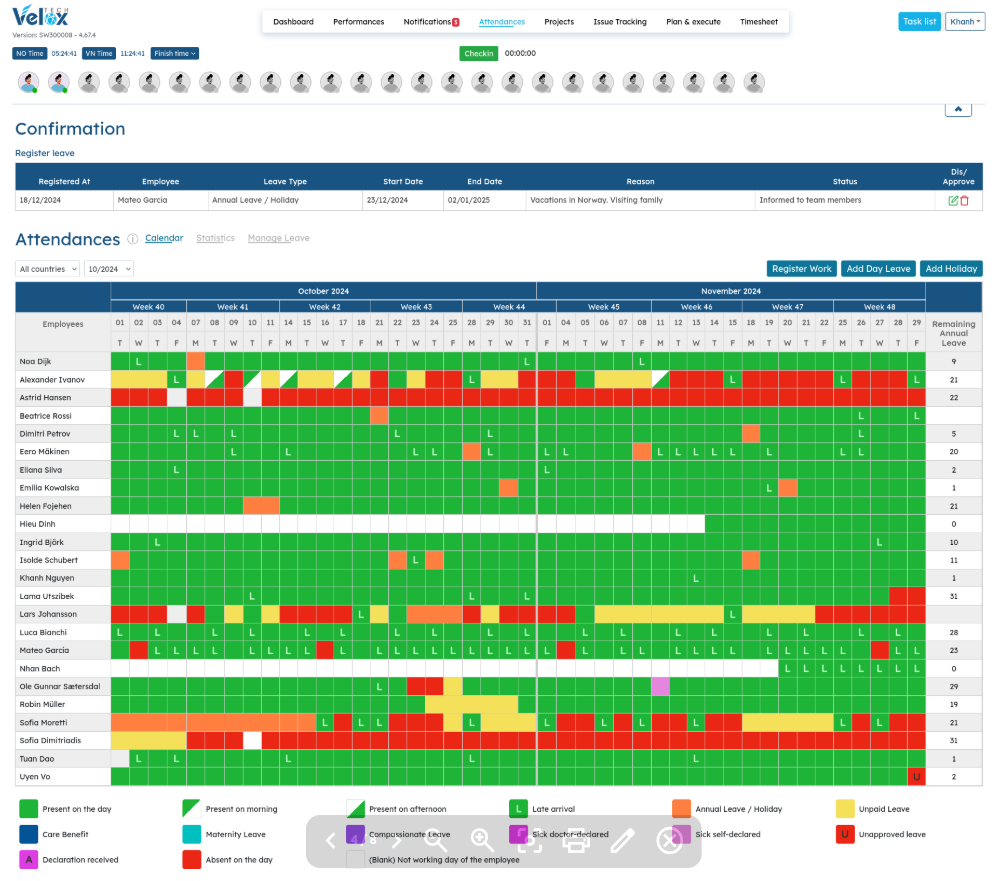This screenshot has height=881, width=1002.
Task: Click the zoom in magnifier icon
Action: [x=483, y=841]
